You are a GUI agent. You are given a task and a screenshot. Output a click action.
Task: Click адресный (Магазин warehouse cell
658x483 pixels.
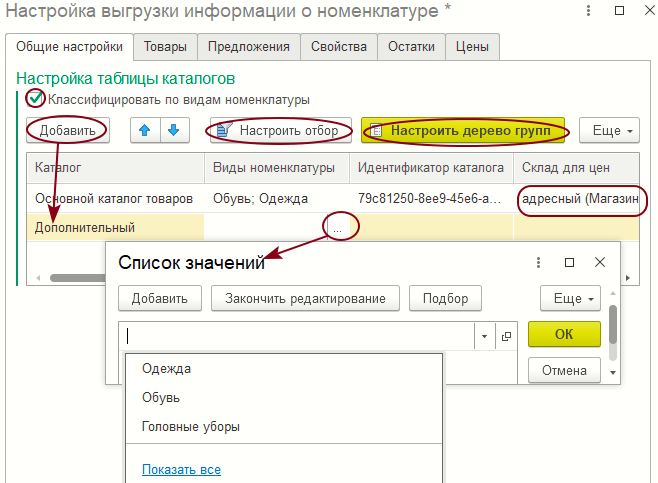(577, 198)
